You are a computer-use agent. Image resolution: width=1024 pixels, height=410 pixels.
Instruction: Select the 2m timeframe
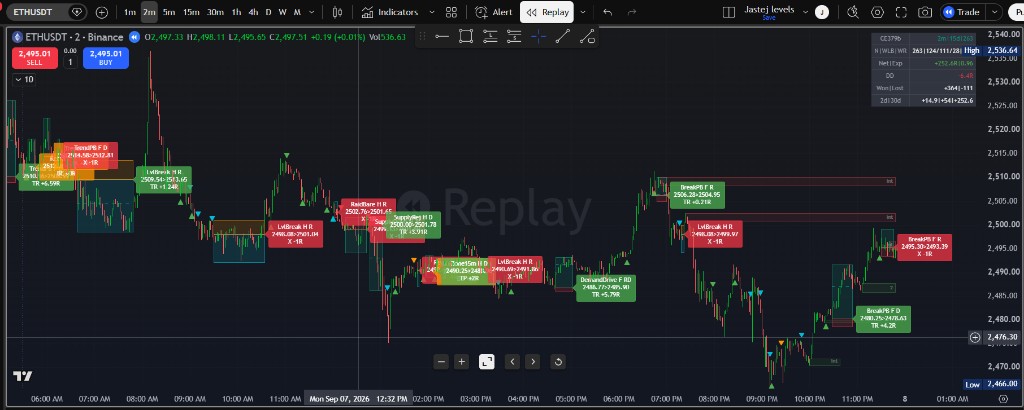click(149, 12)
